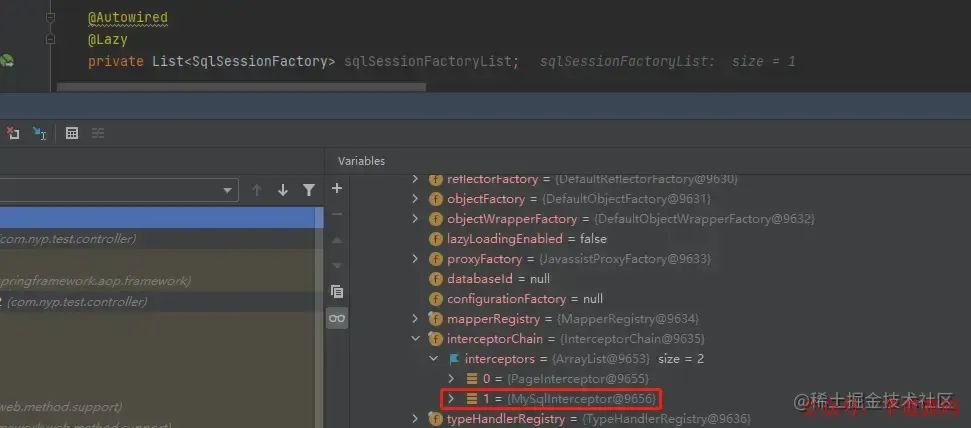The width and height of the screenshot is (971, 428).
Task: Click the inline hint sqlSessionFactoryList: size = 1
Action: pos(668,61)
